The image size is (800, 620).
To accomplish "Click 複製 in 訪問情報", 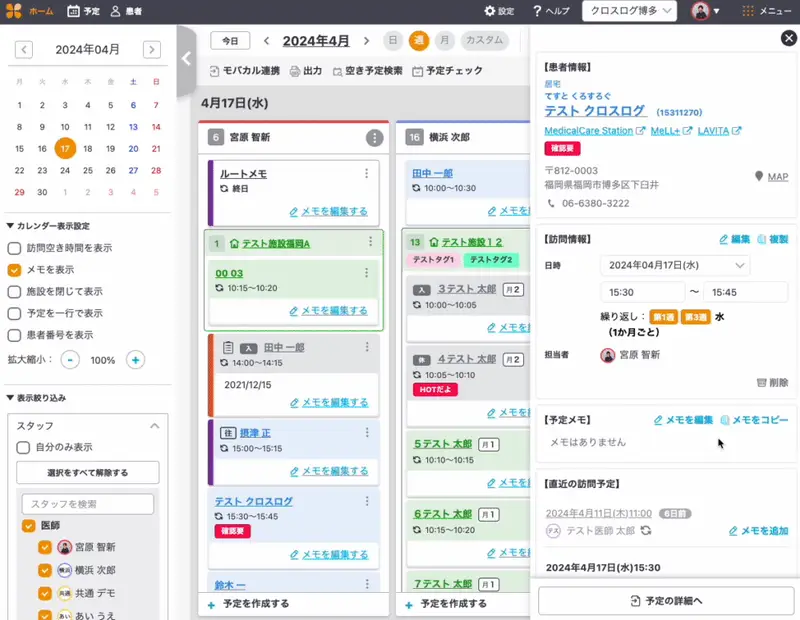I will click(x=773, y=239).
